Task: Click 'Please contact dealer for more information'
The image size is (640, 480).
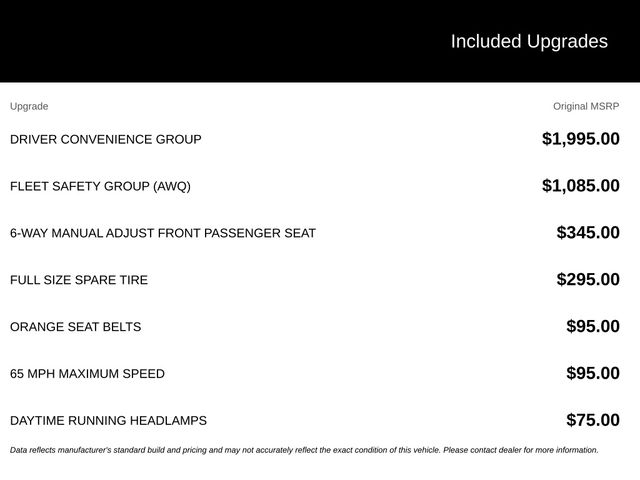Action: click(521, 450)
